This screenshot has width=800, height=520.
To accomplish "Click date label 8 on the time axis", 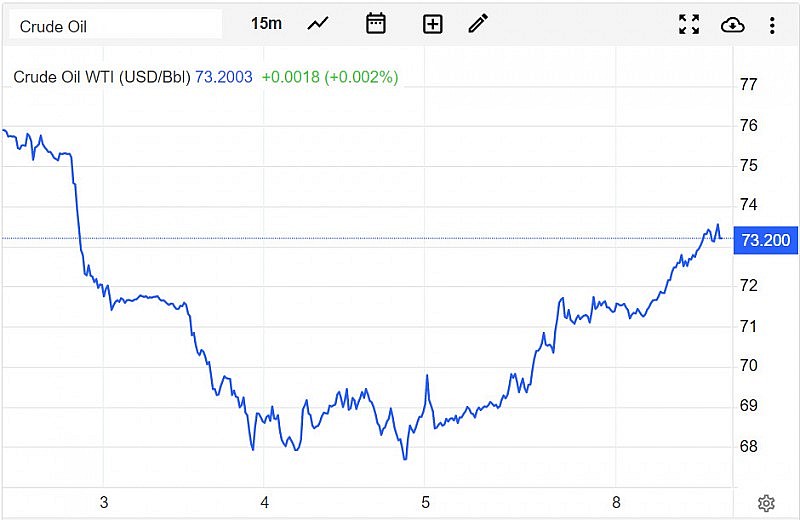I will point(616,502).
